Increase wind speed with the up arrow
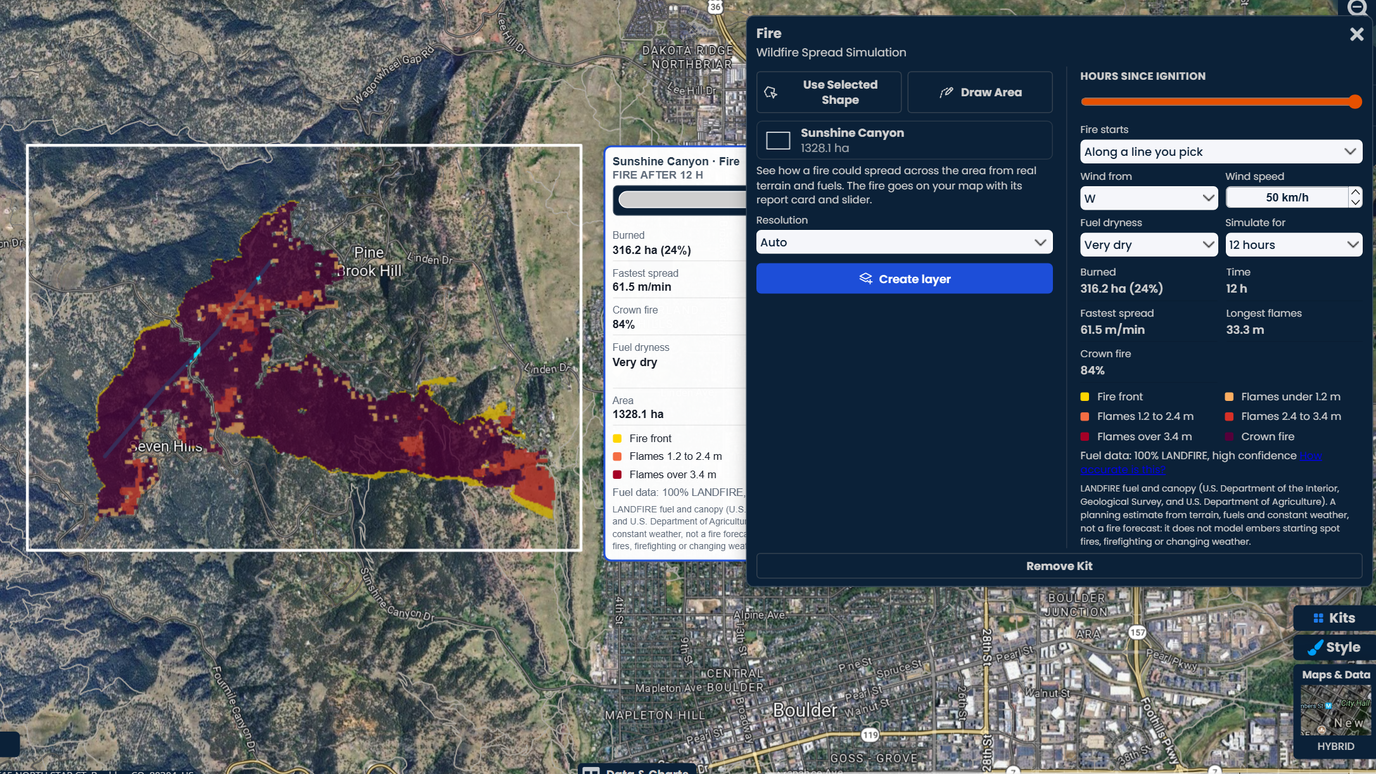 1355,192
